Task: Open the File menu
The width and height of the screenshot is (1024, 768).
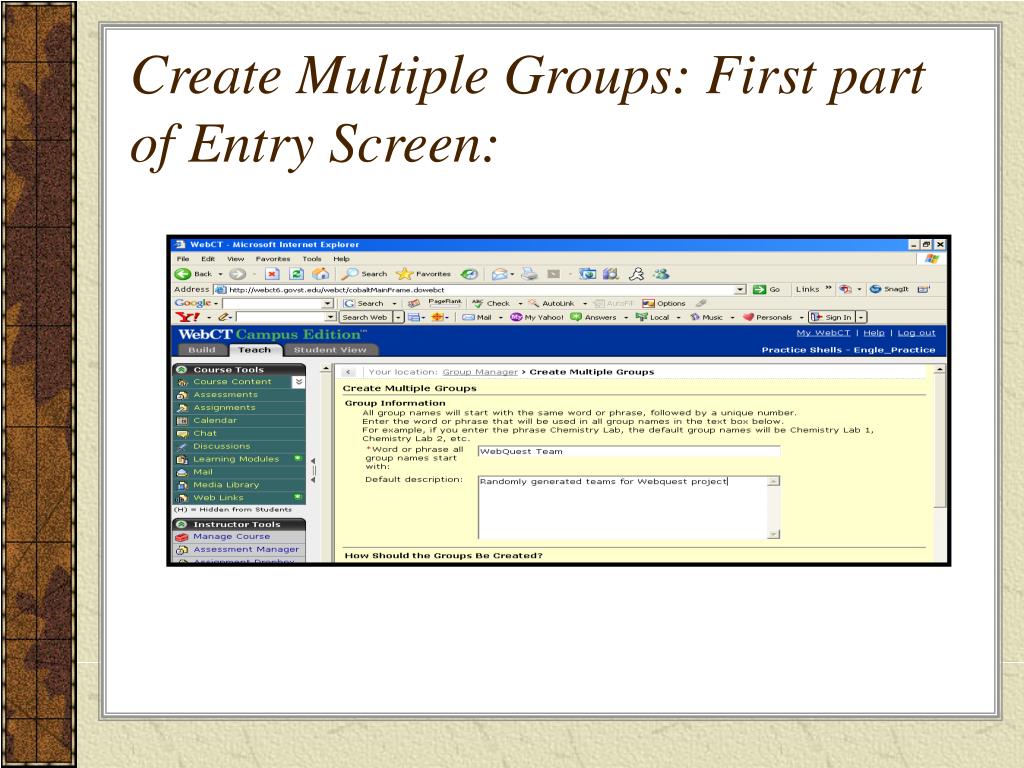Action: 183,259
